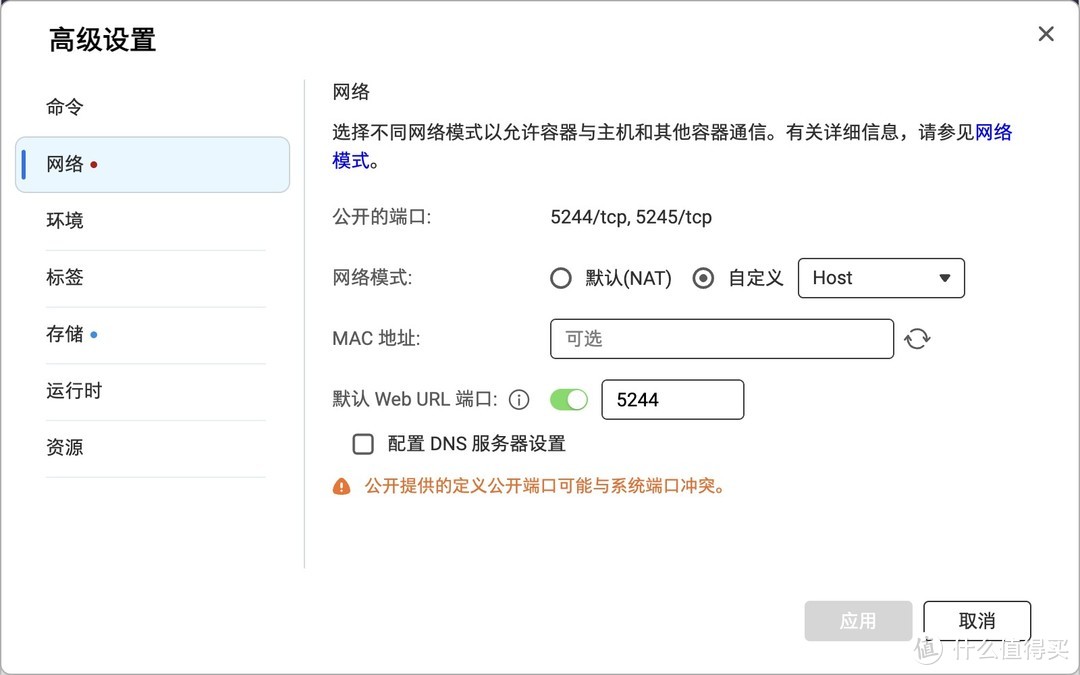Image resolution: width=1080 pixels, height=675 pixels.
Task: Select the 自定义 network mode radio button
Action: 704,278
